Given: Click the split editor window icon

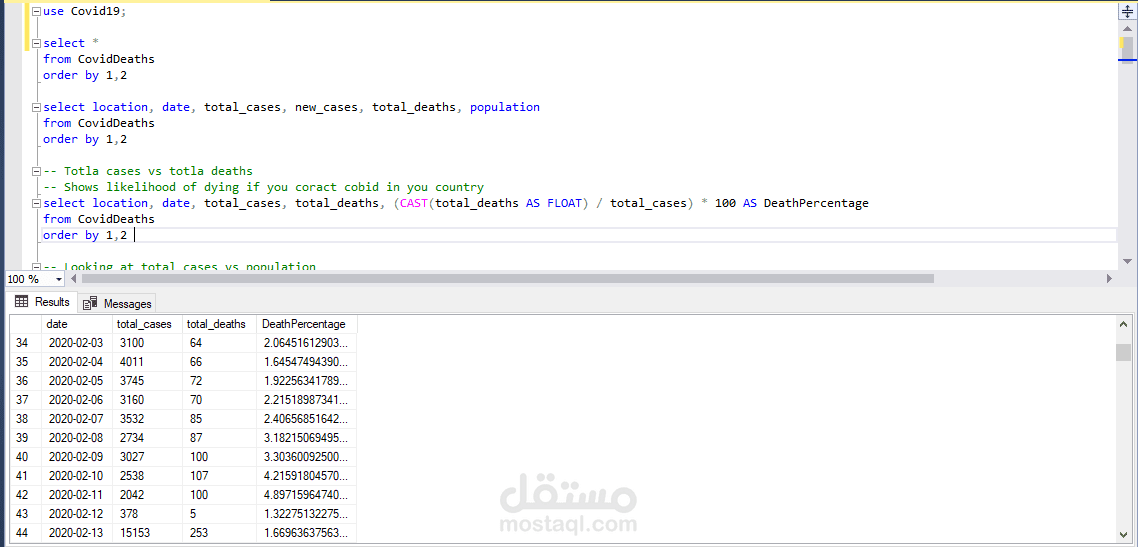Looking at the screenshot, I should point(1126,13).
